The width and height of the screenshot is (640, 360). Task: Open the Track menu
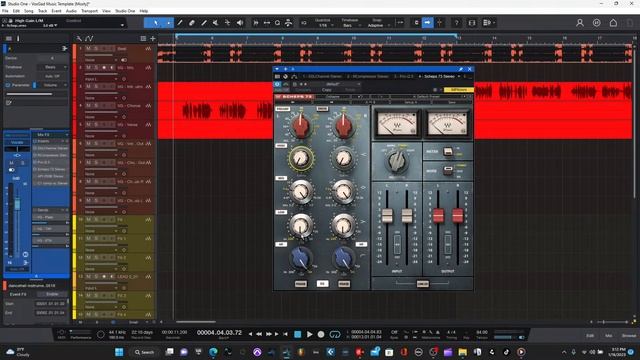(42, 11)
